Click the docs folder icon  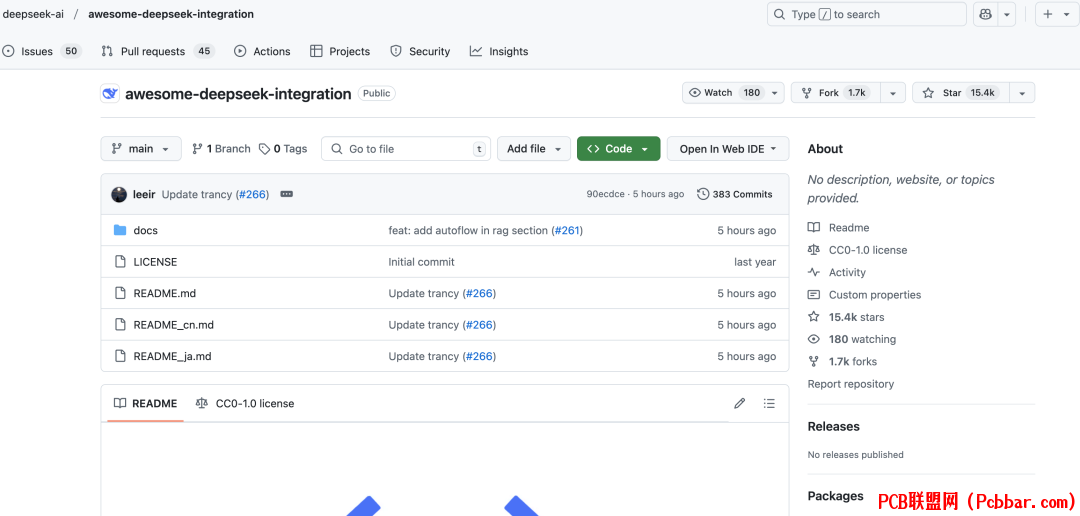coord(121,230)
